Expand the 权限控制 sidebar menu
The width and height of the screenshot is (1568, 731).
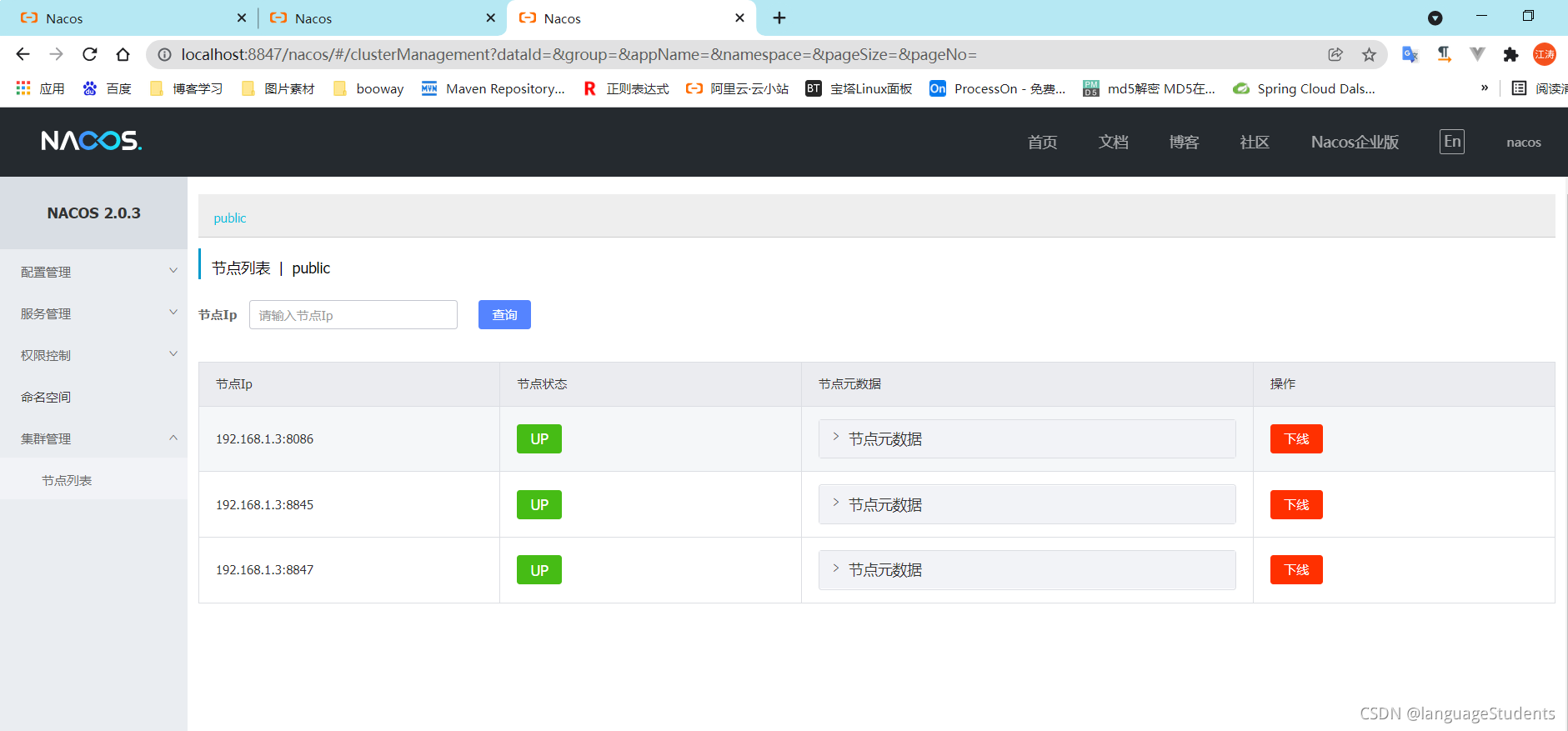coord(93,355)
